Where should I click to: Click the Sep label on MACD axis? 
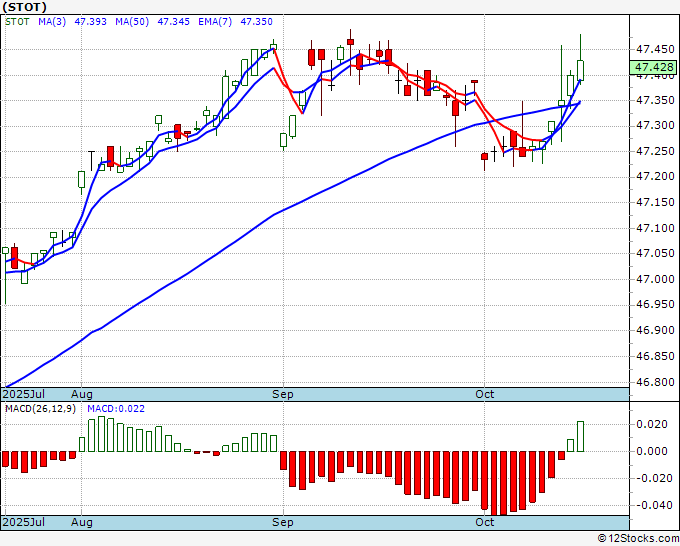pyautogui.click(x=283, y=522)
